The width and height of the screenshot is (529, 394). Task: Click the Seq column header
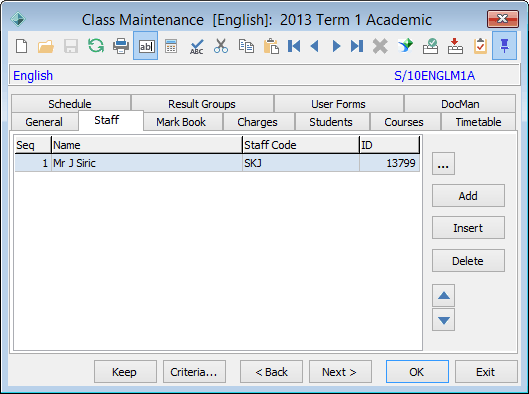point(33,145)
